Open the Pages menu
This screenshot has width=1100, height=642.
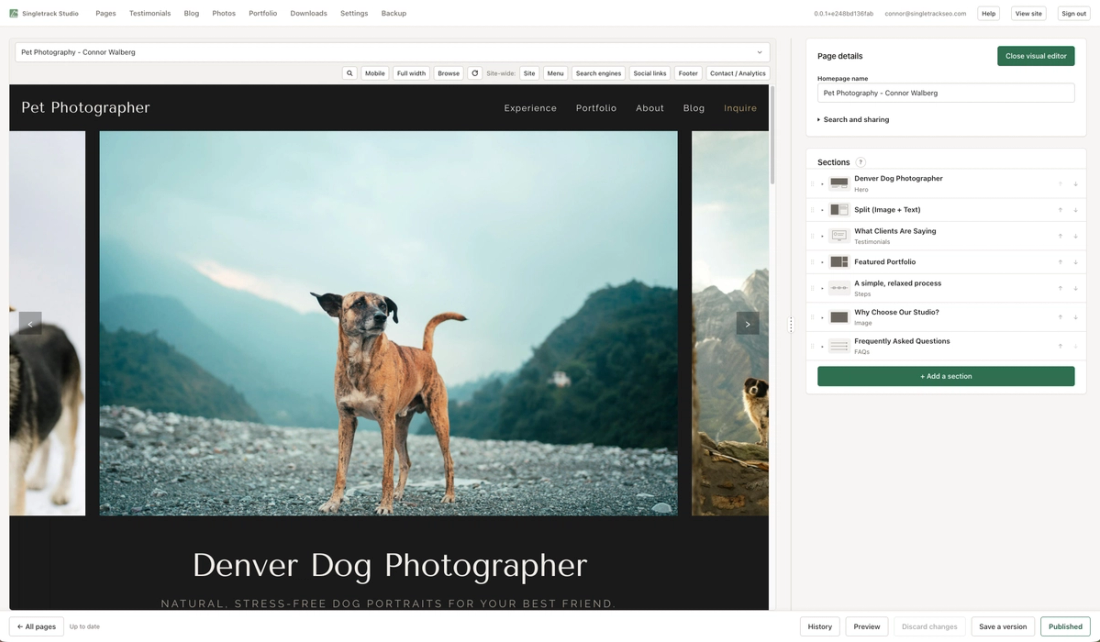[x=105, y=13]
